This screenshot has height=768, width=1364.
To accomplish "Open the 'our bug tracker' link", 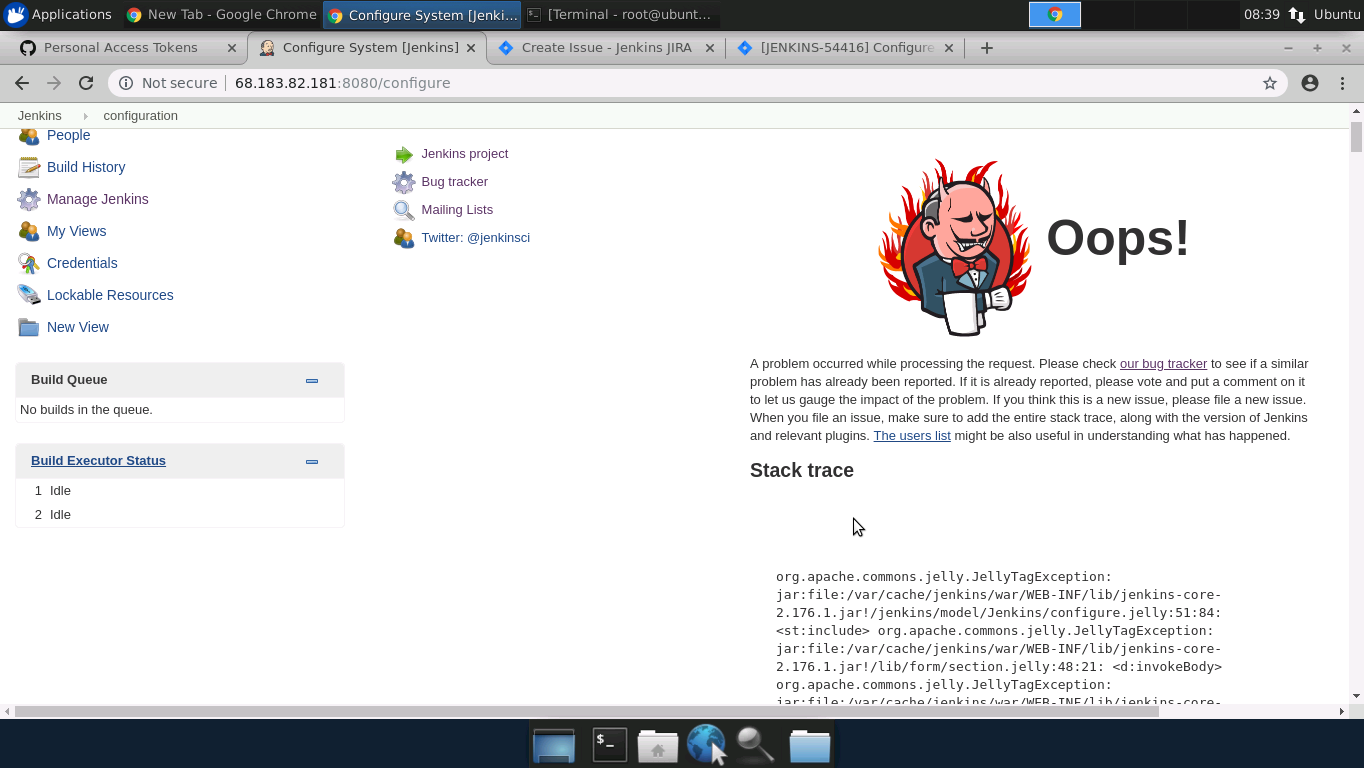I will click(x=1163, y=364).
